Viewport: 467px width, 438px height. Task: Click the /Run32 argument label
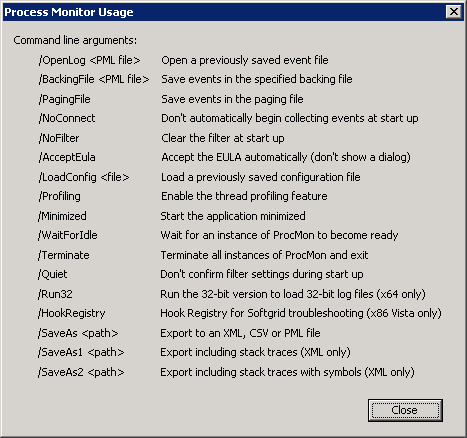click(x=55, y=294)
